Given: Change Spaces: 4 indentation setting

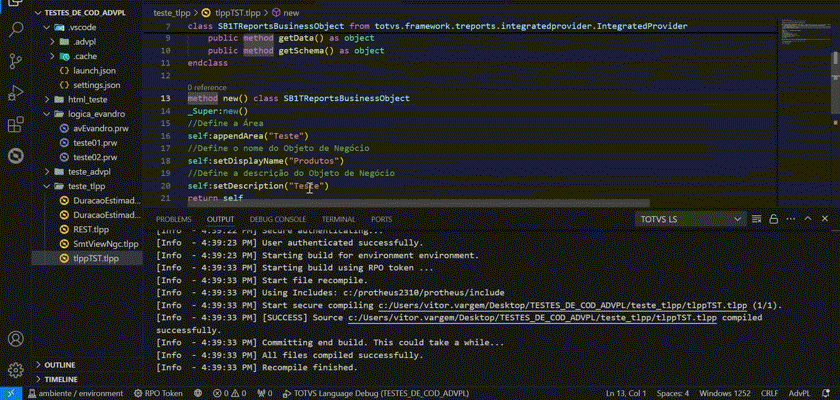Looking at the screenshot, I should (673, 393).
